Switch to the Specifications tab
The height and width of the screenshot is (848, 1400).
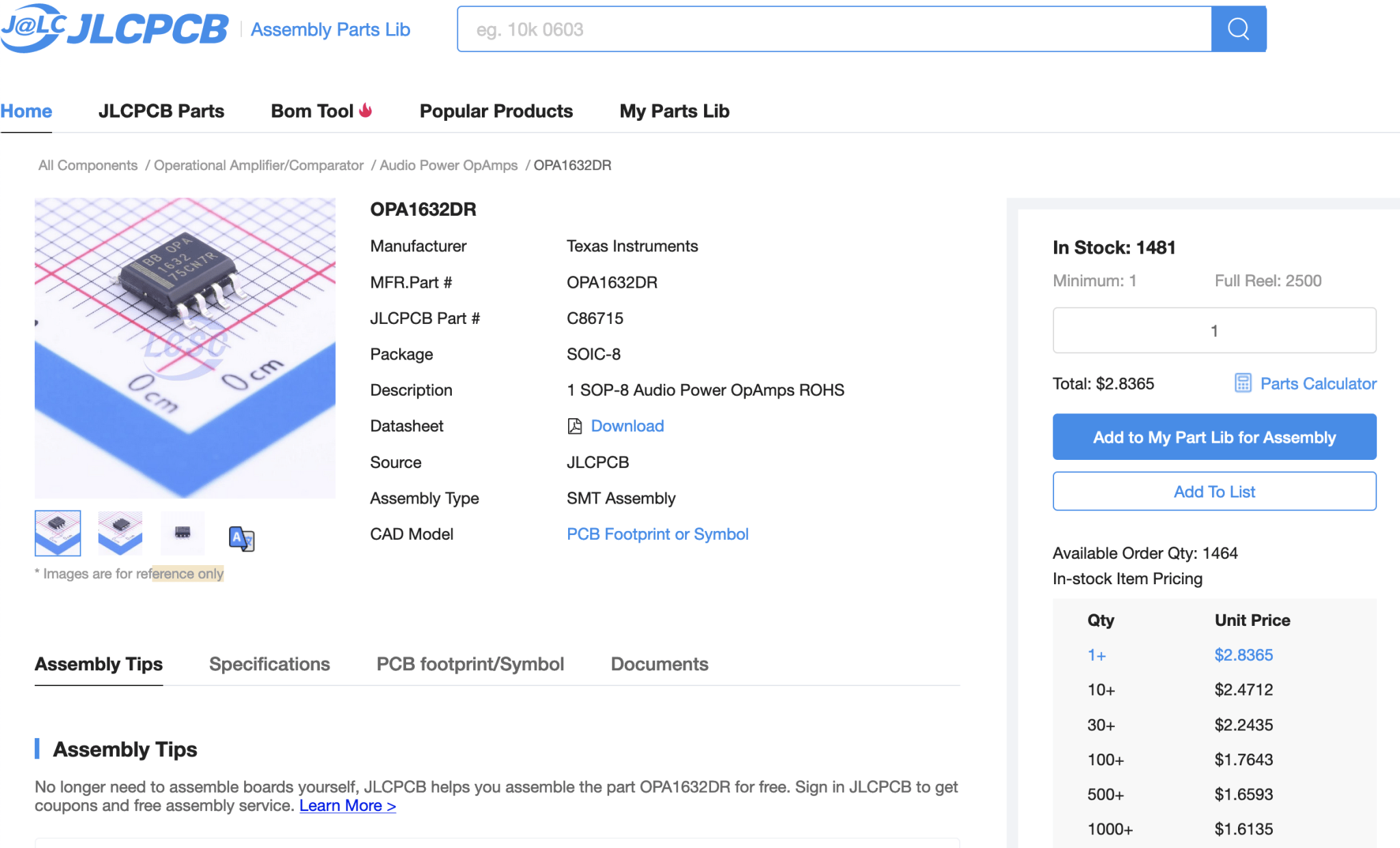point(269,664)
